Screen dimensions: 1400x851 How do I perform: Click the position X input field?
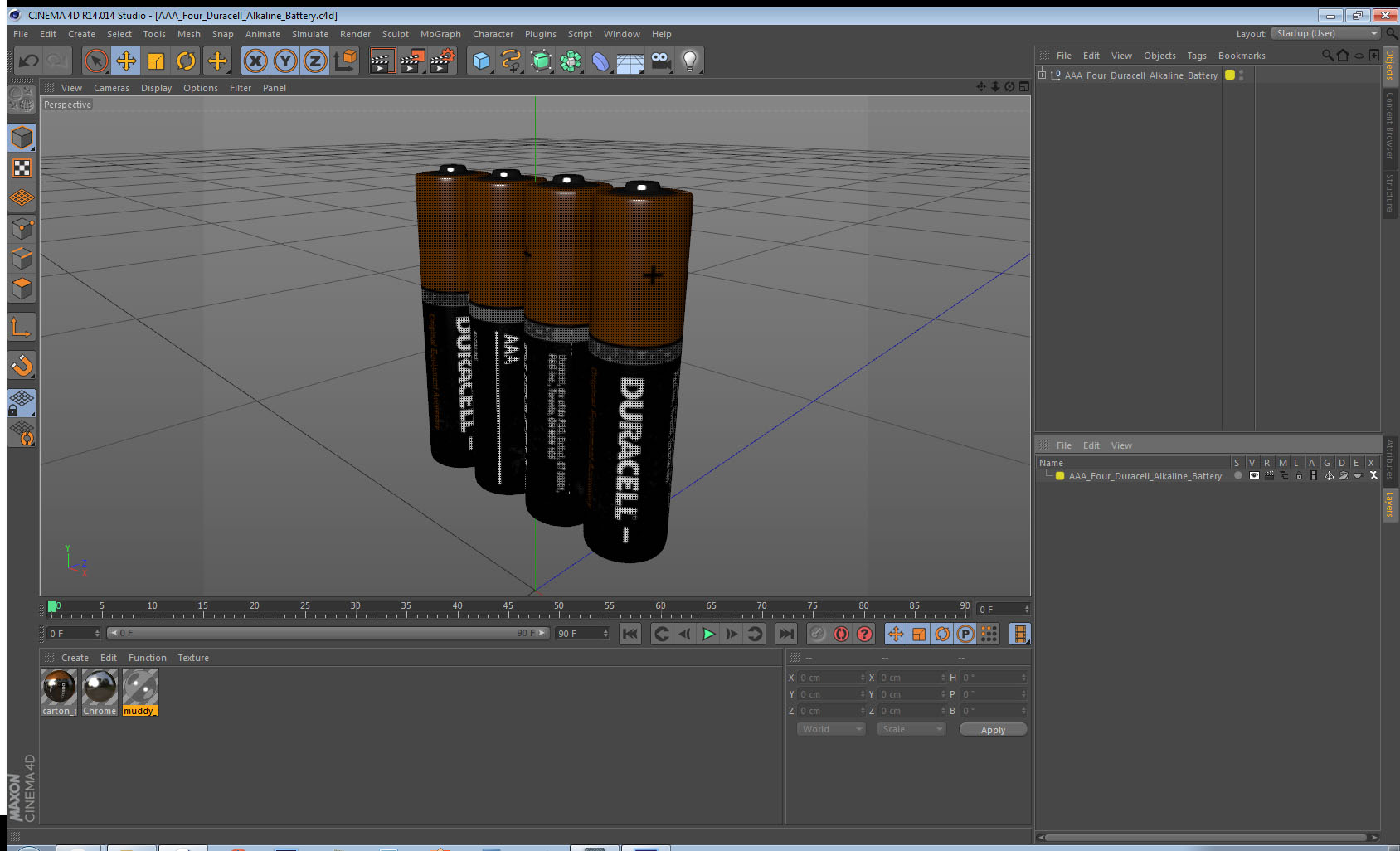[830, 678]
